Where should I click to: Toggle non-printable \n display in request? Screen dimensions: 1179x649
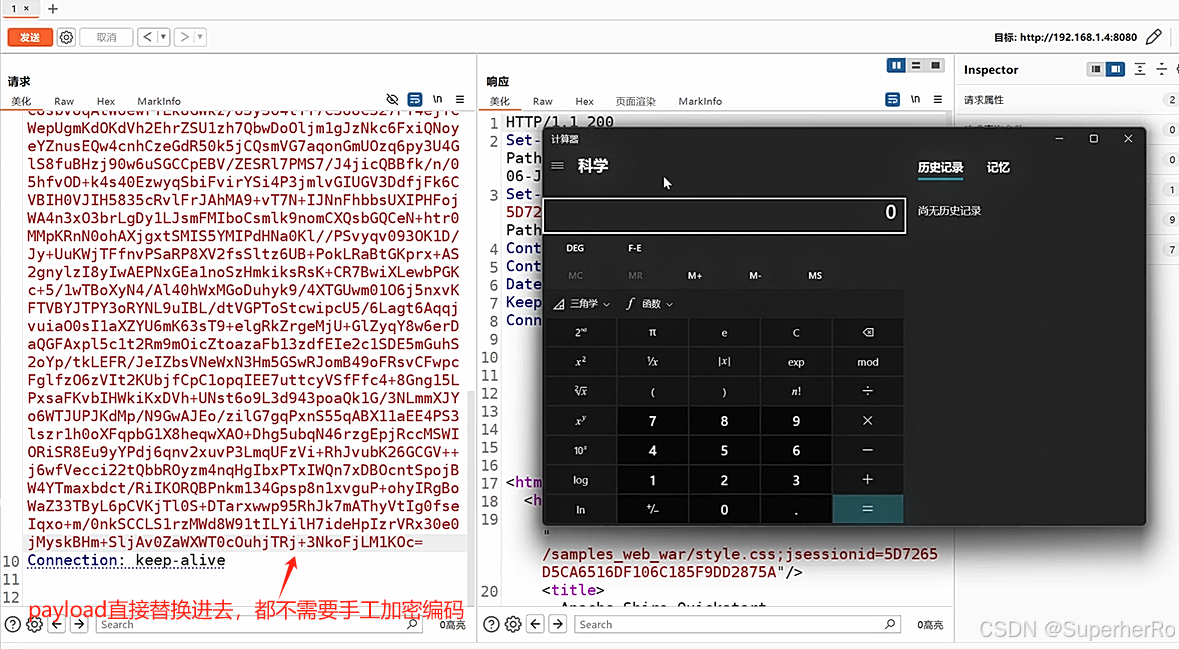click(x=438, y=99)
